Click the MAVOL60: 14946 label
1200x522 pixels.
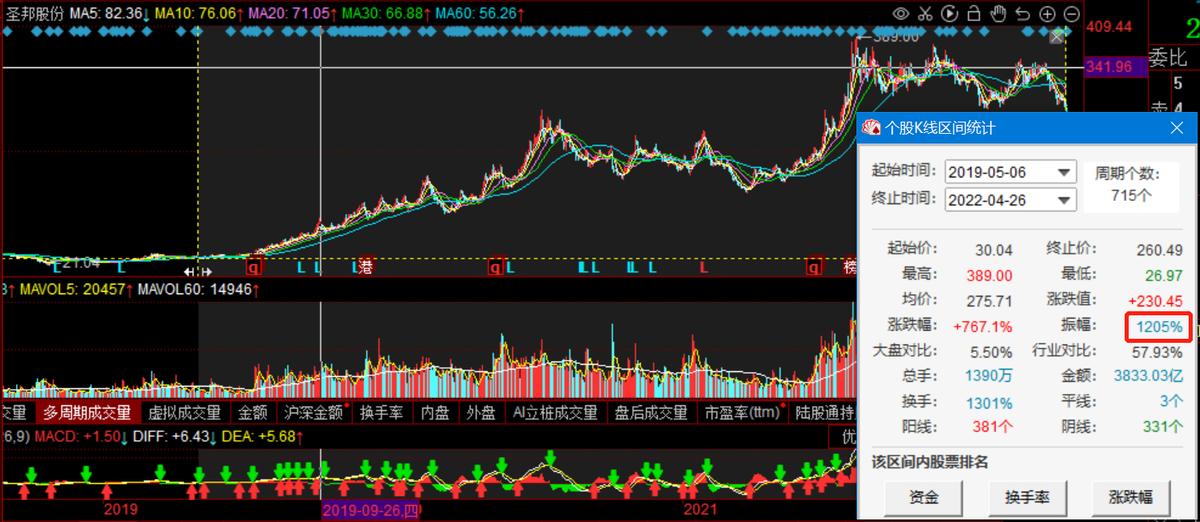[197, 290]
